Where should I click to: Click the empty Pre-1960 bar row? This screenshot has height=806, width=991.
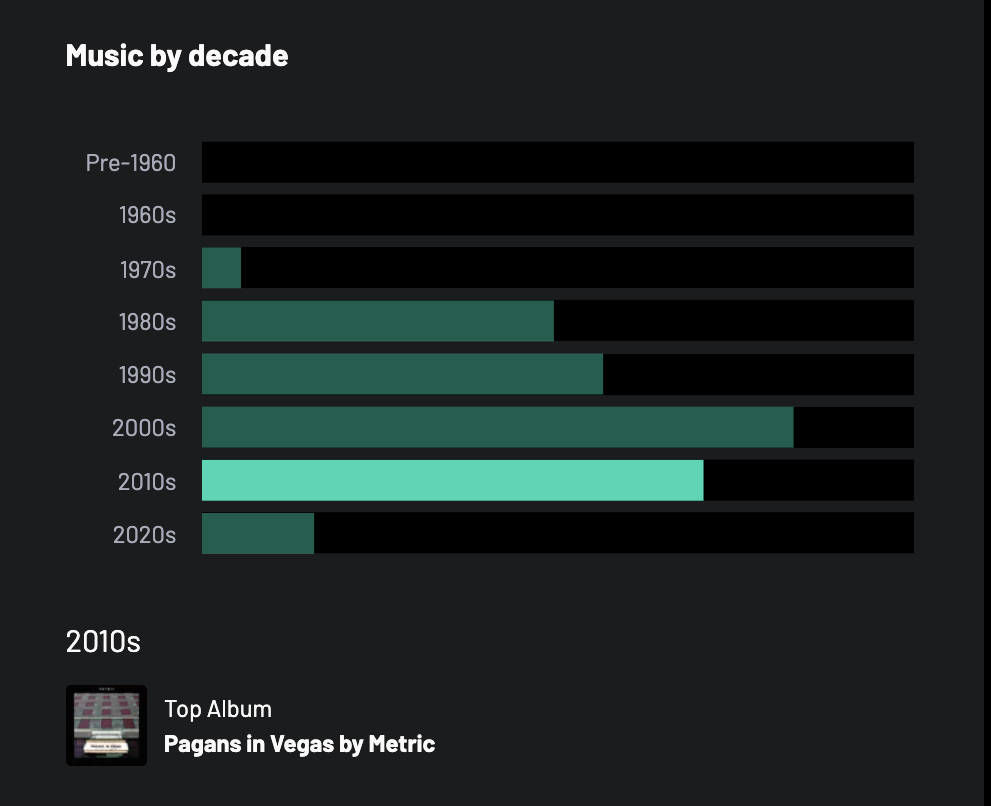pos(557,162)
